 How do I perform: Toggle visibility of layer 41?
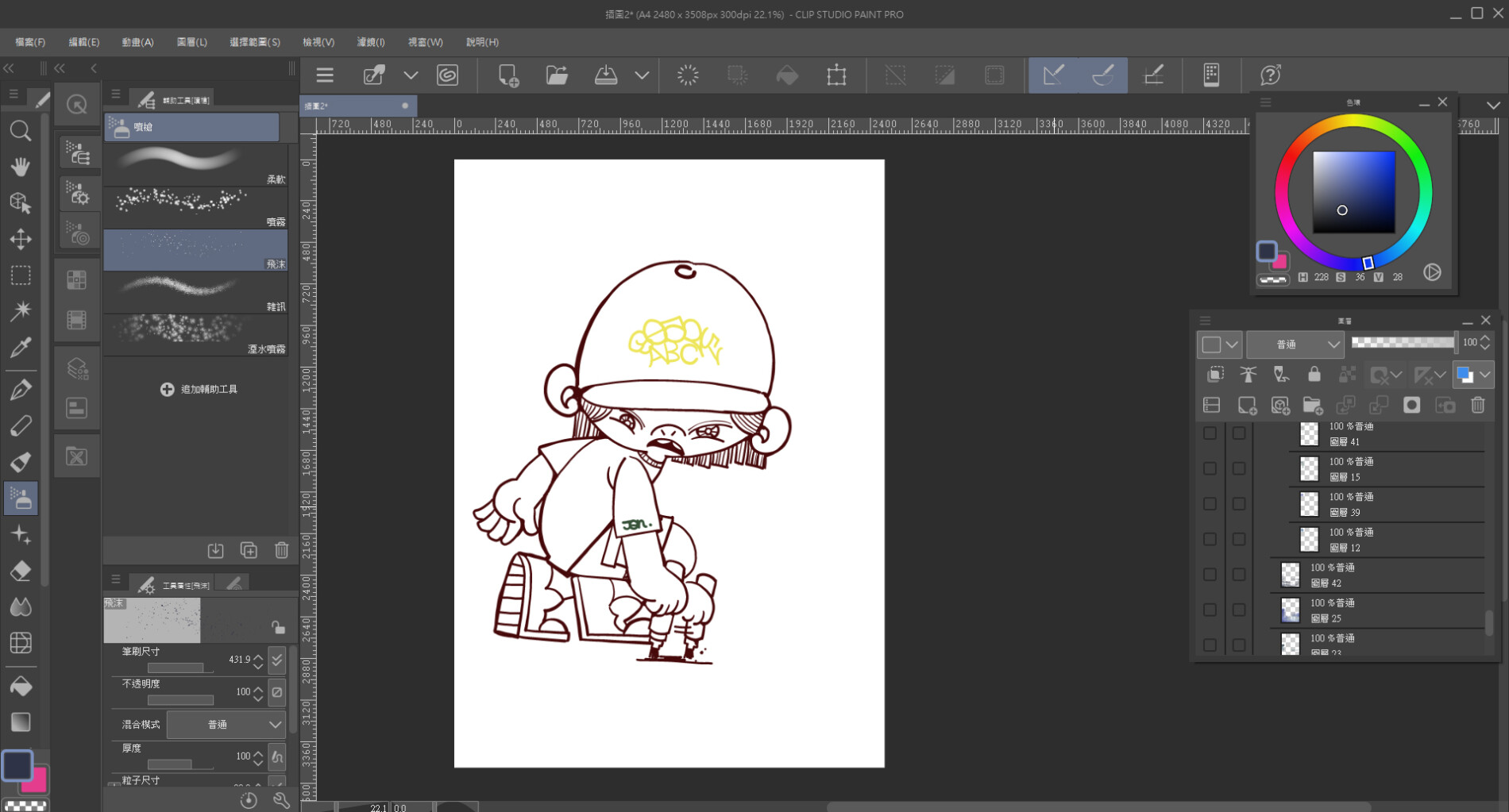pyautogui.click(x=1210, y=433)
